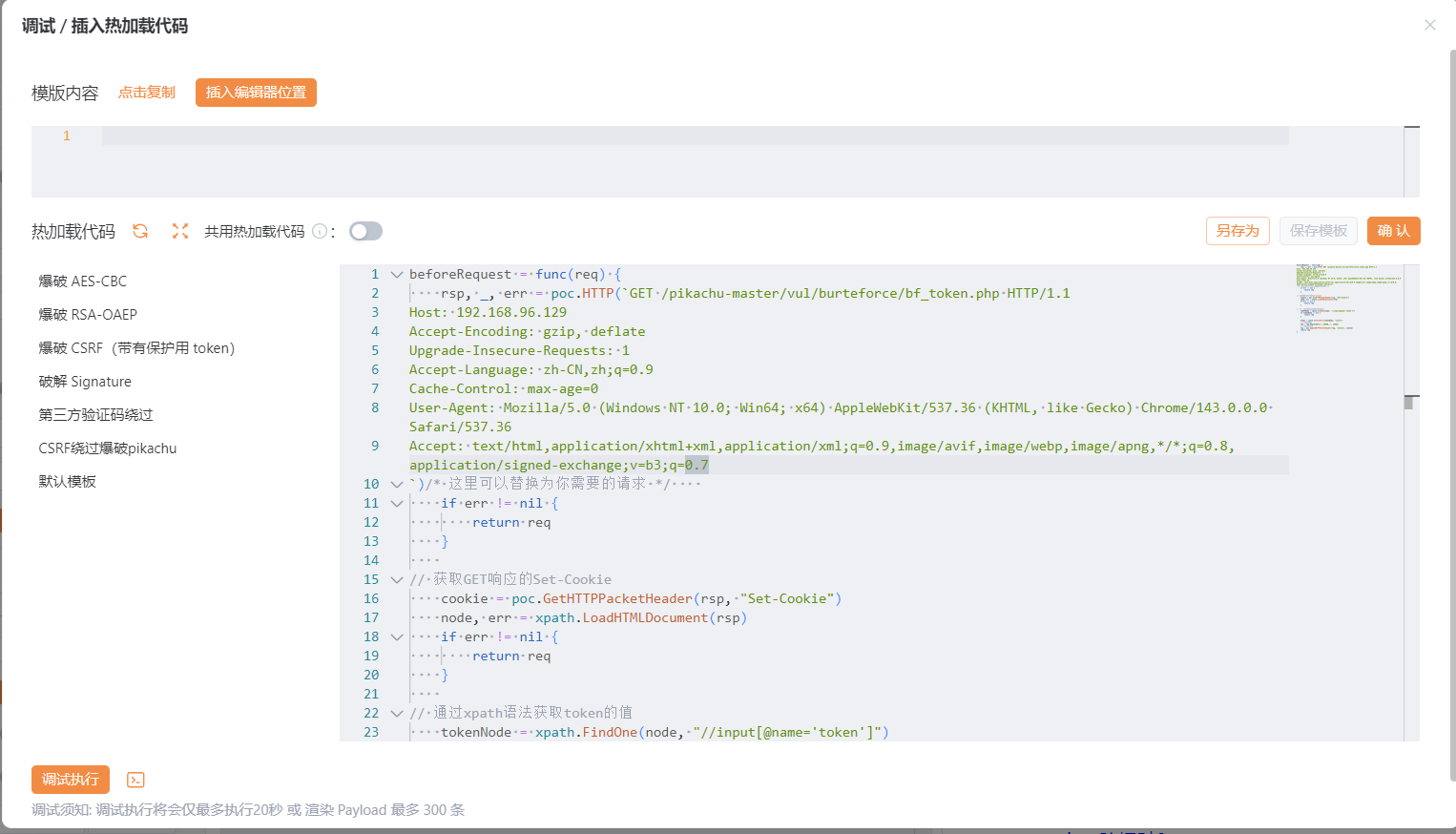Select template 爆破 AES-CBC
This screenshot has width=1456, height=834.
(x=83, y=281)
